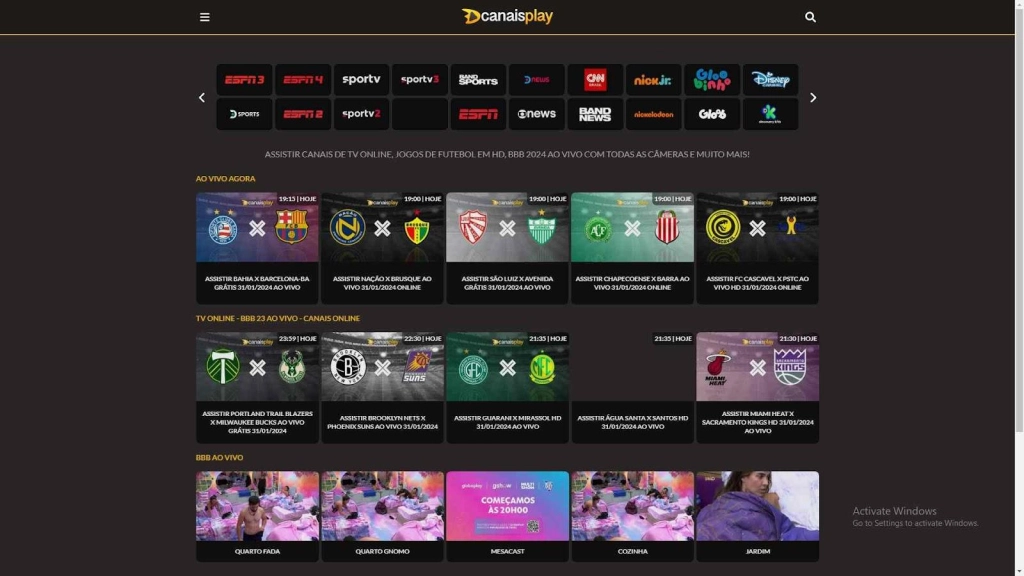Open Miami Heat x Sacramento Kings game
This screenshot has height=576, width=1024.
point(758,388)
